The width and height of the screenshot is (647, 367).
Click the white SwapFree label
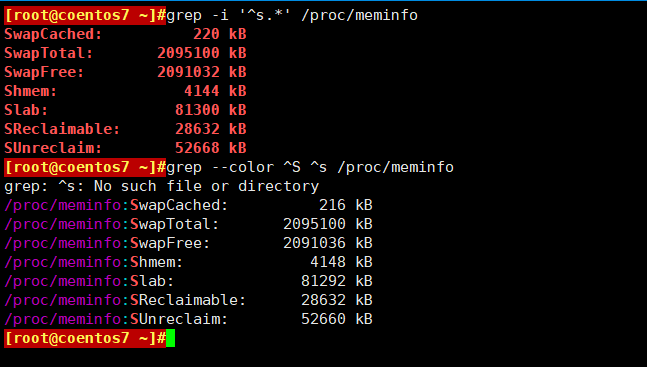(170, 243)
